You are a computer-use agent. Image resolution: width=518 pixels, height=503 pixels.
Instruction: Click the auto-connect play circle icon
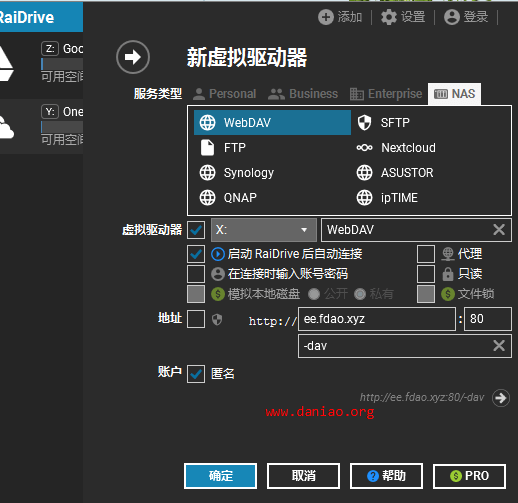click(x=218, y=254)
